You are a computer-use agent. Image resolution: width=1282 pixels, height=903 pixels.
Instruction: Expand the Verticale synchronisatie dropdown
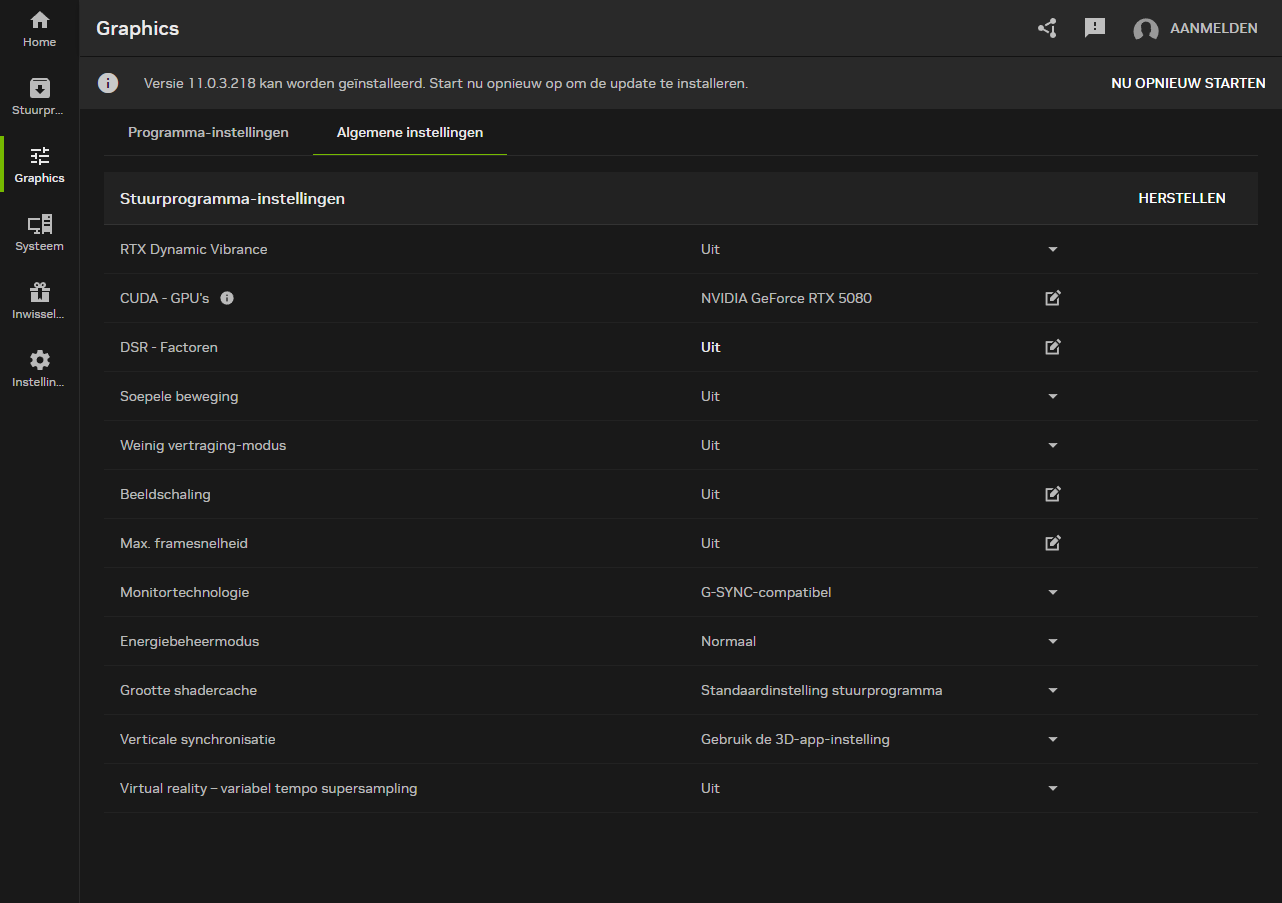[x=1052, y=739]
